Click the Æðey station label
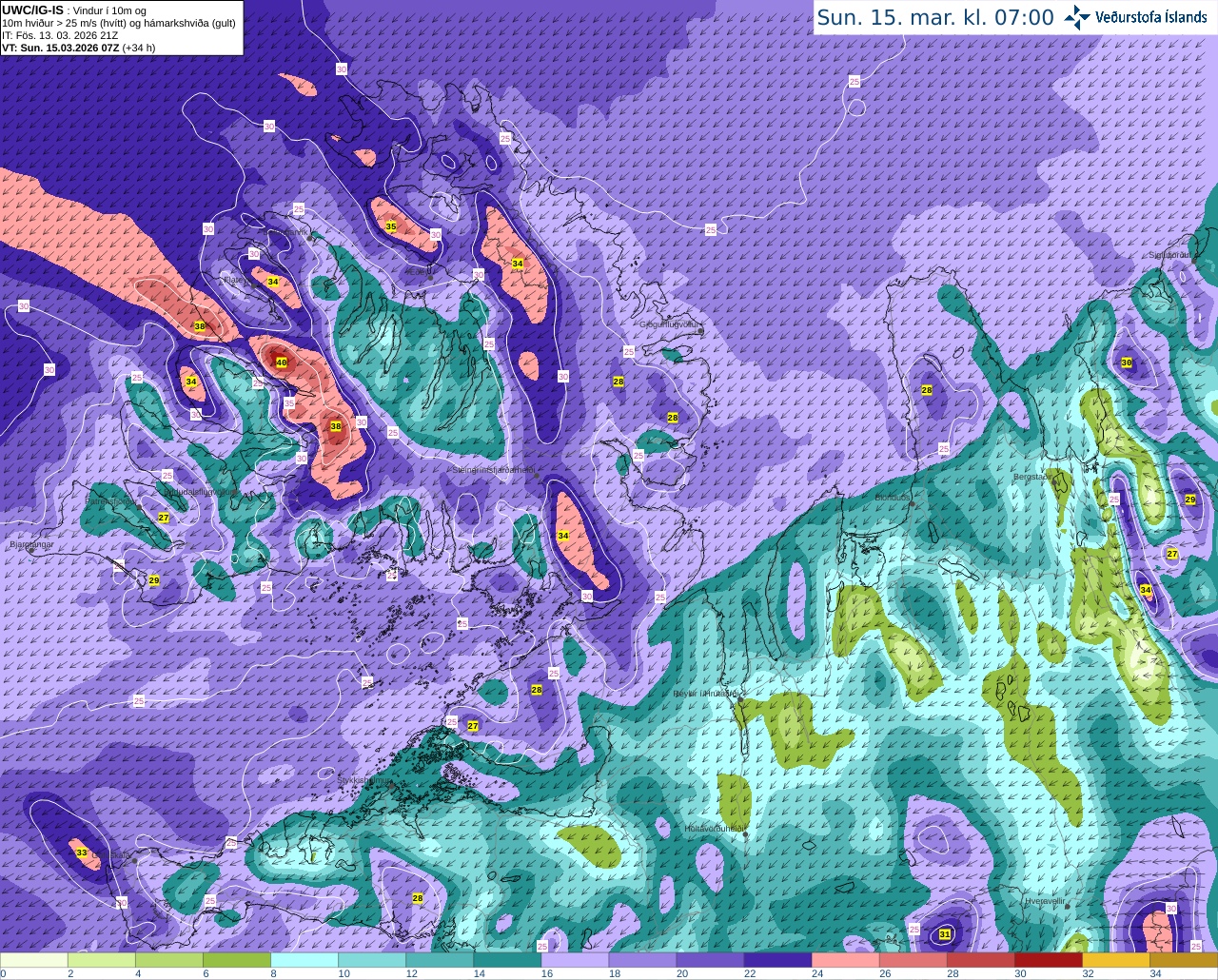Viewport: 1218px width, 980px height. 418,270
